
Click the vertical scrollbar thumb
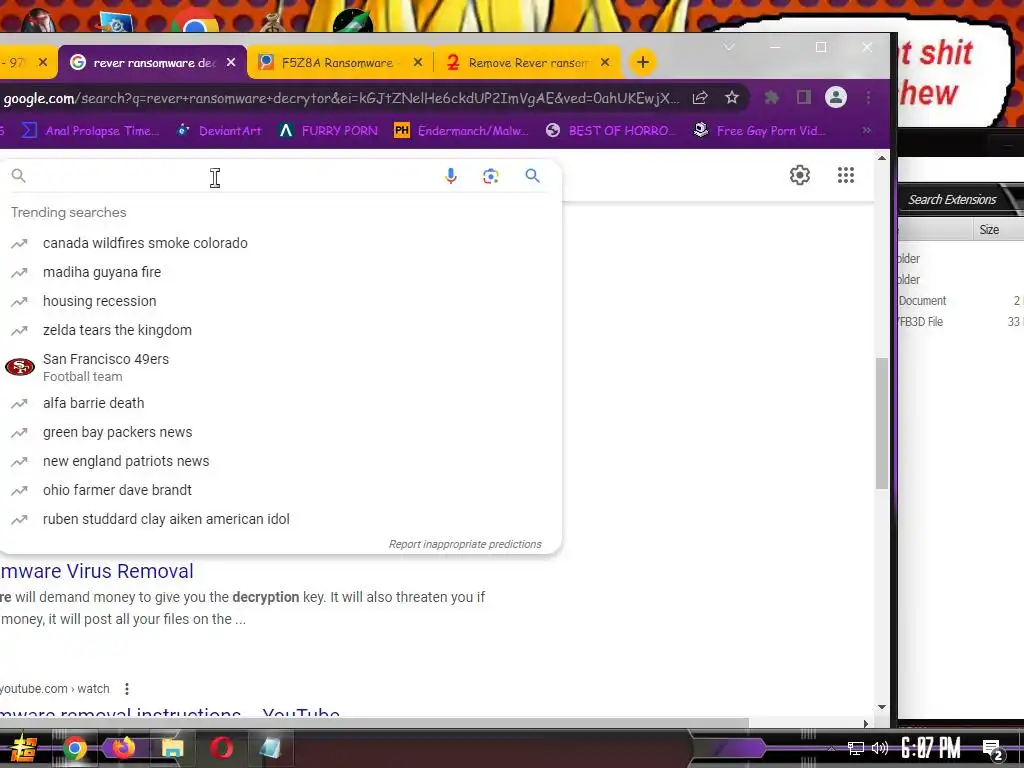[882, 423]
